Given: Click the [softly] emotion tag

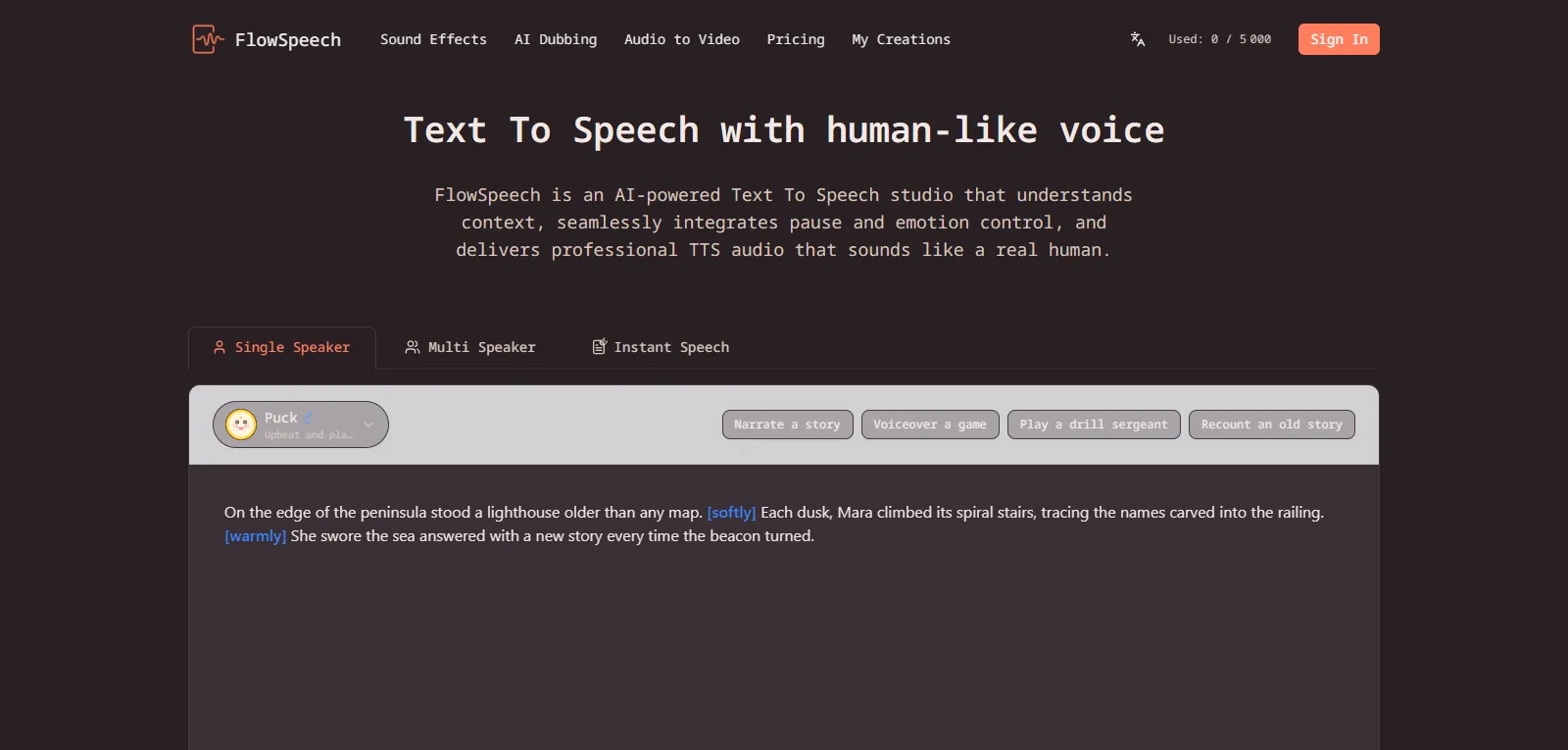Looking at the screenshot, I should point(731,513).
